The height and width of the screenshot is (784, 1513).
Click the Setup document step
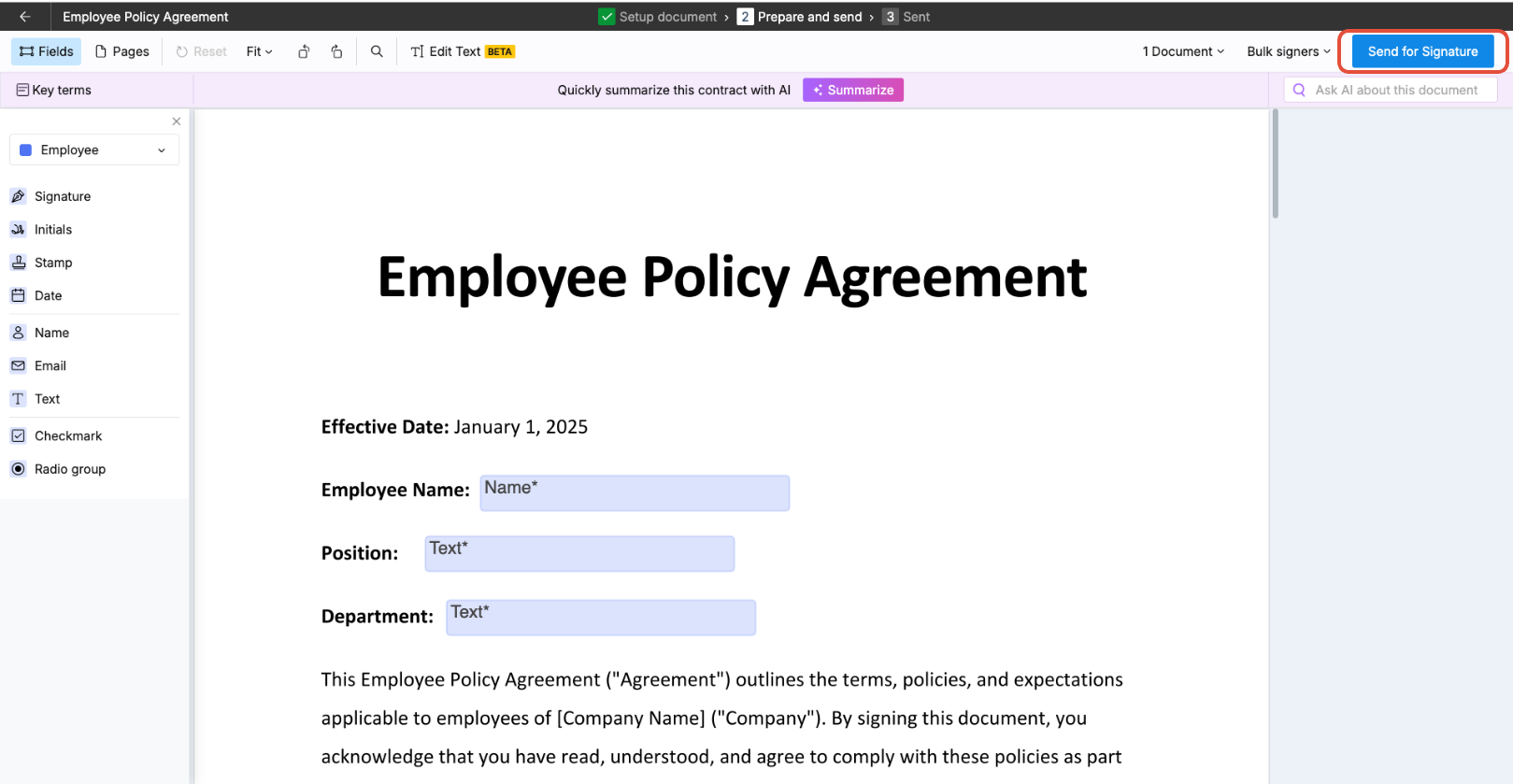(x=658, y=17)
